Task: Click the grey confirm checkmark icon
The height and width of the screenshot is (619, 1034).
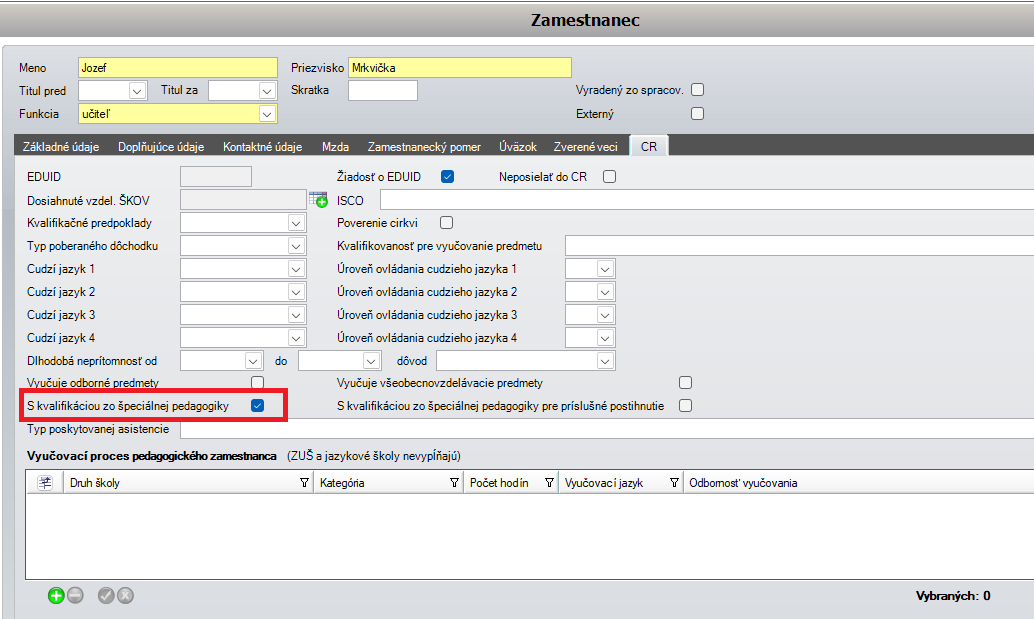Action: coord(106,596)
